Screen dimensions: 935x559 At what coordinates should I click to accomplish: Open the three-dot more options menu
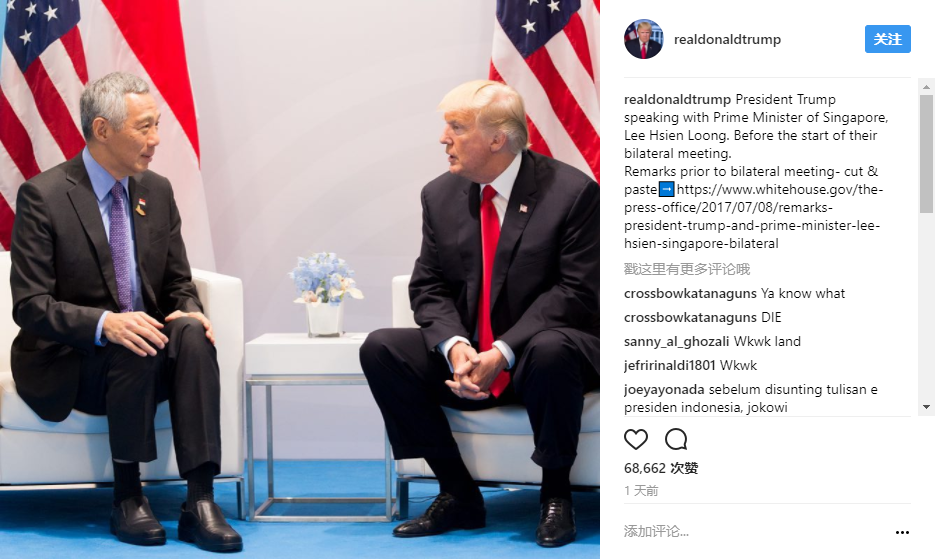[x=902, y=532]
